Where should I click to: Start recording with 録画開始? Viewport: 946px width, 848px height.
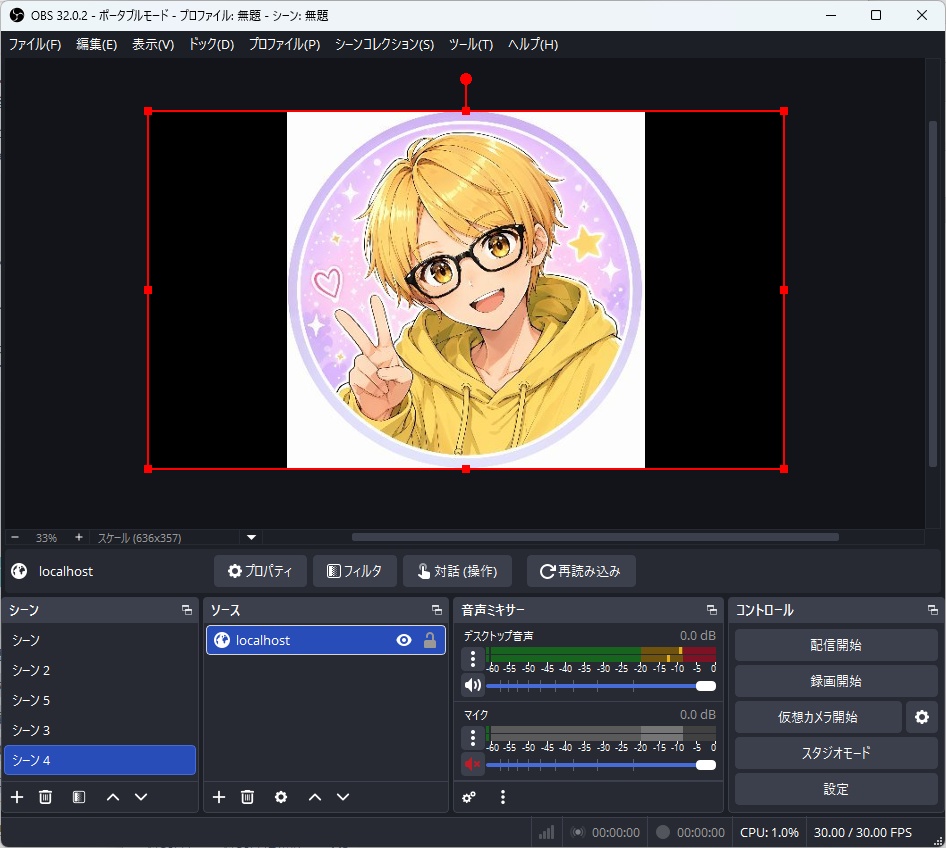click(836, 681)
